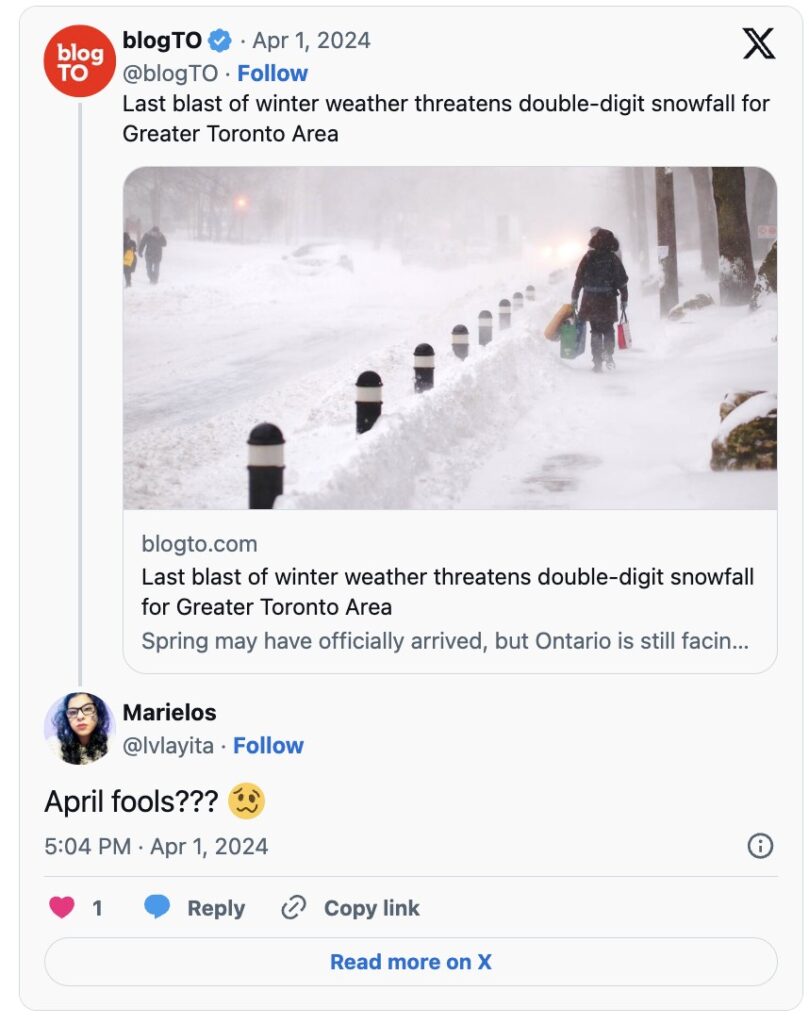This screenshot has width=809, height=1024.
Task: Click the blue verified badge
Action: (x=220, y=41)
